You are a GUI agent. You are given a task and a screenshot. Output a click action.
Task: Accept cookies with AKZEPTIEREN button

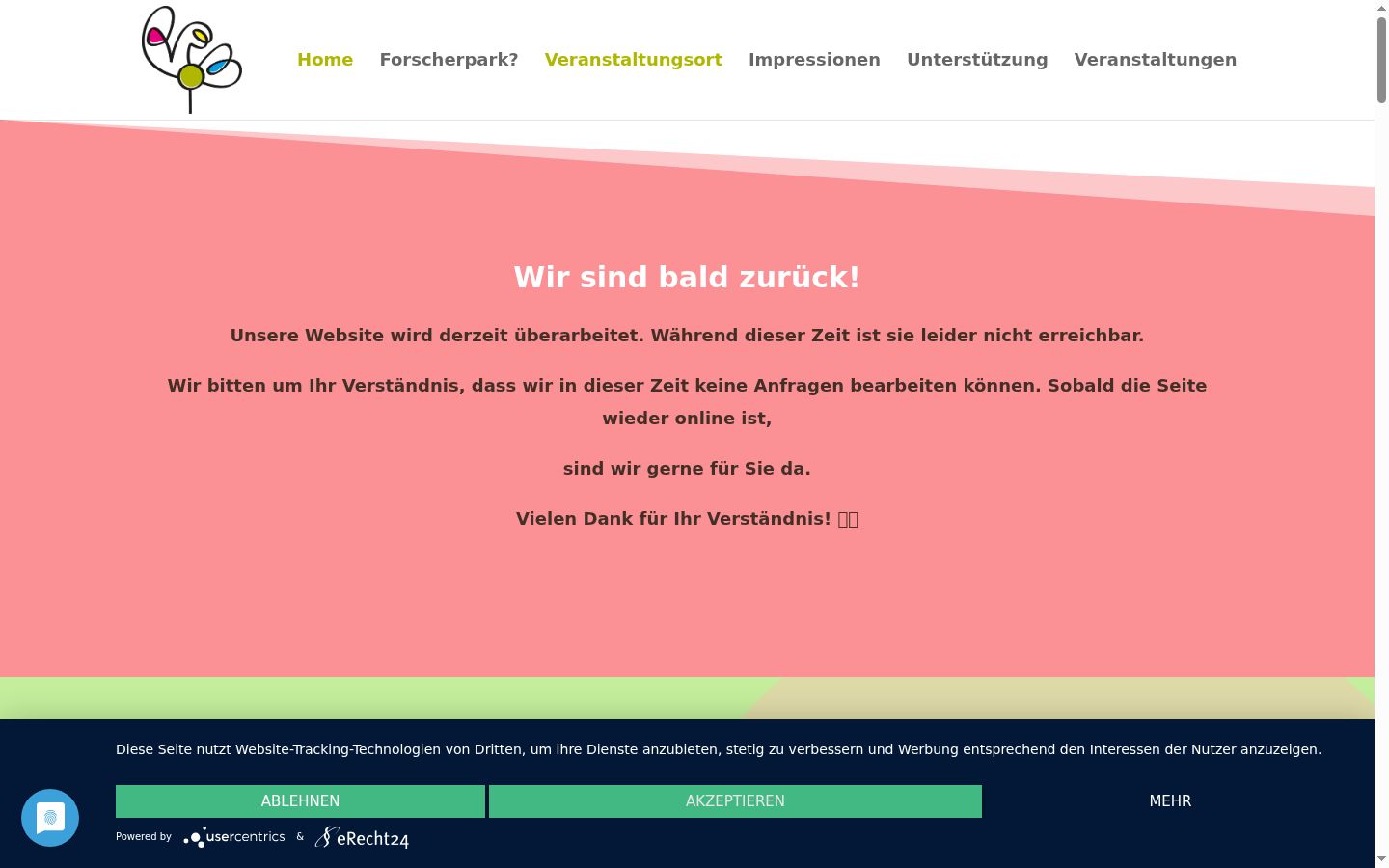click(x=735, y=801)
